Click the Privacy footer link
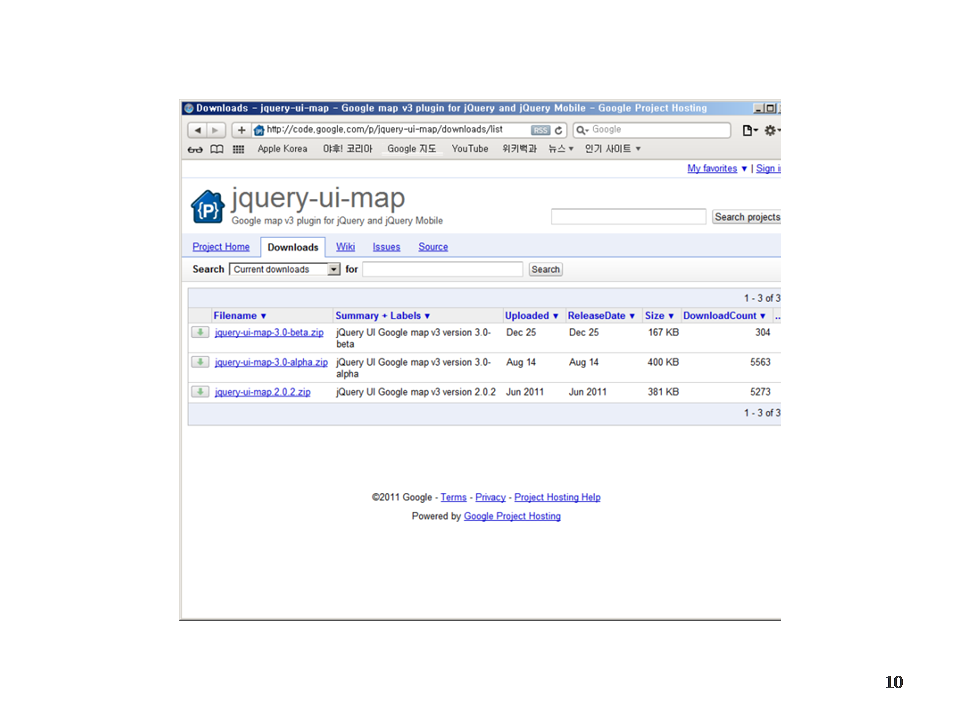Image resolution: width=960 pixels, height=720 pixels. pos(490,497)
